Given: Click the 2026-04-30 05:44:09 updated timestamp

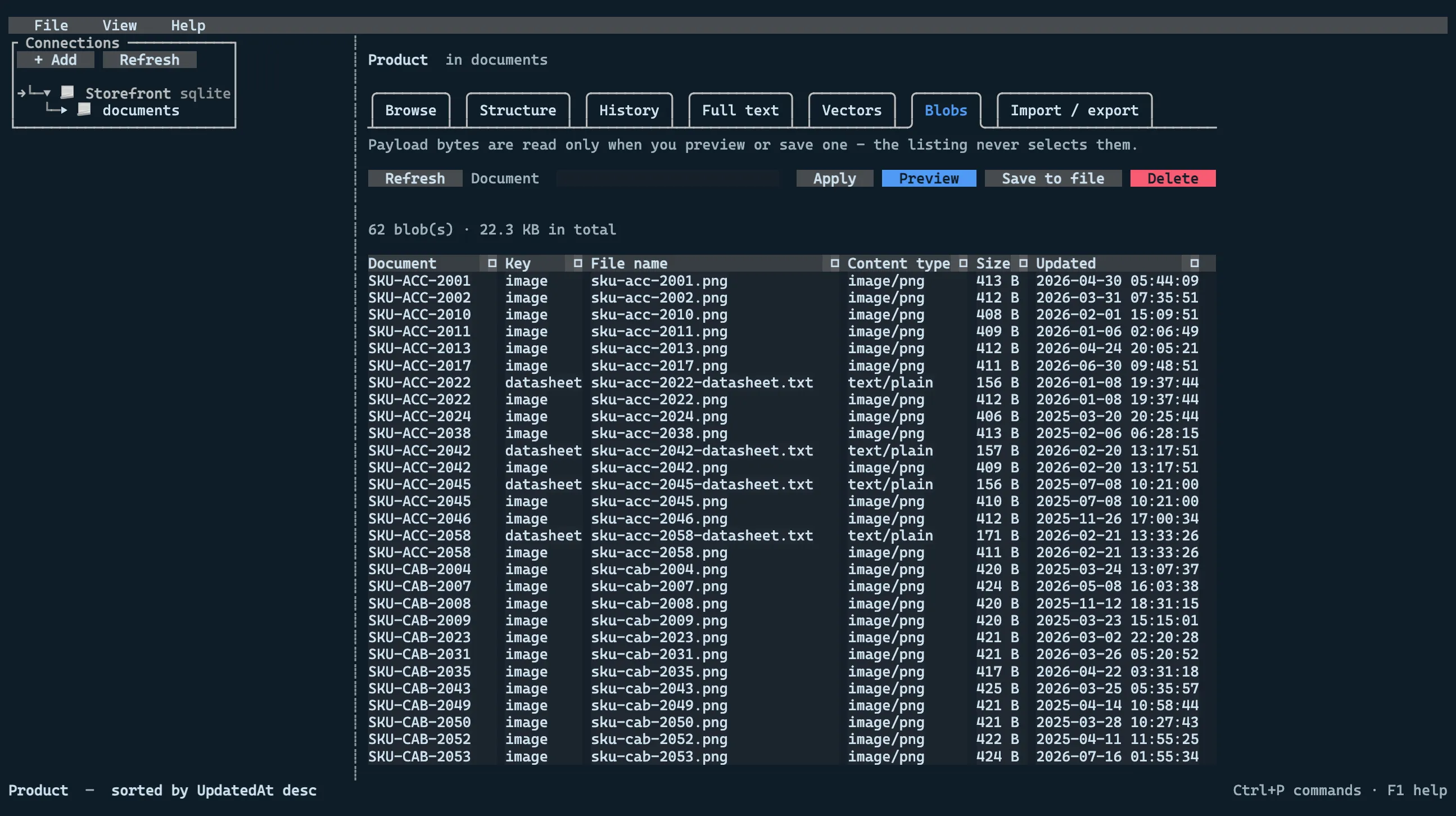Looking at the screenshot, I should click(1117, 281).
